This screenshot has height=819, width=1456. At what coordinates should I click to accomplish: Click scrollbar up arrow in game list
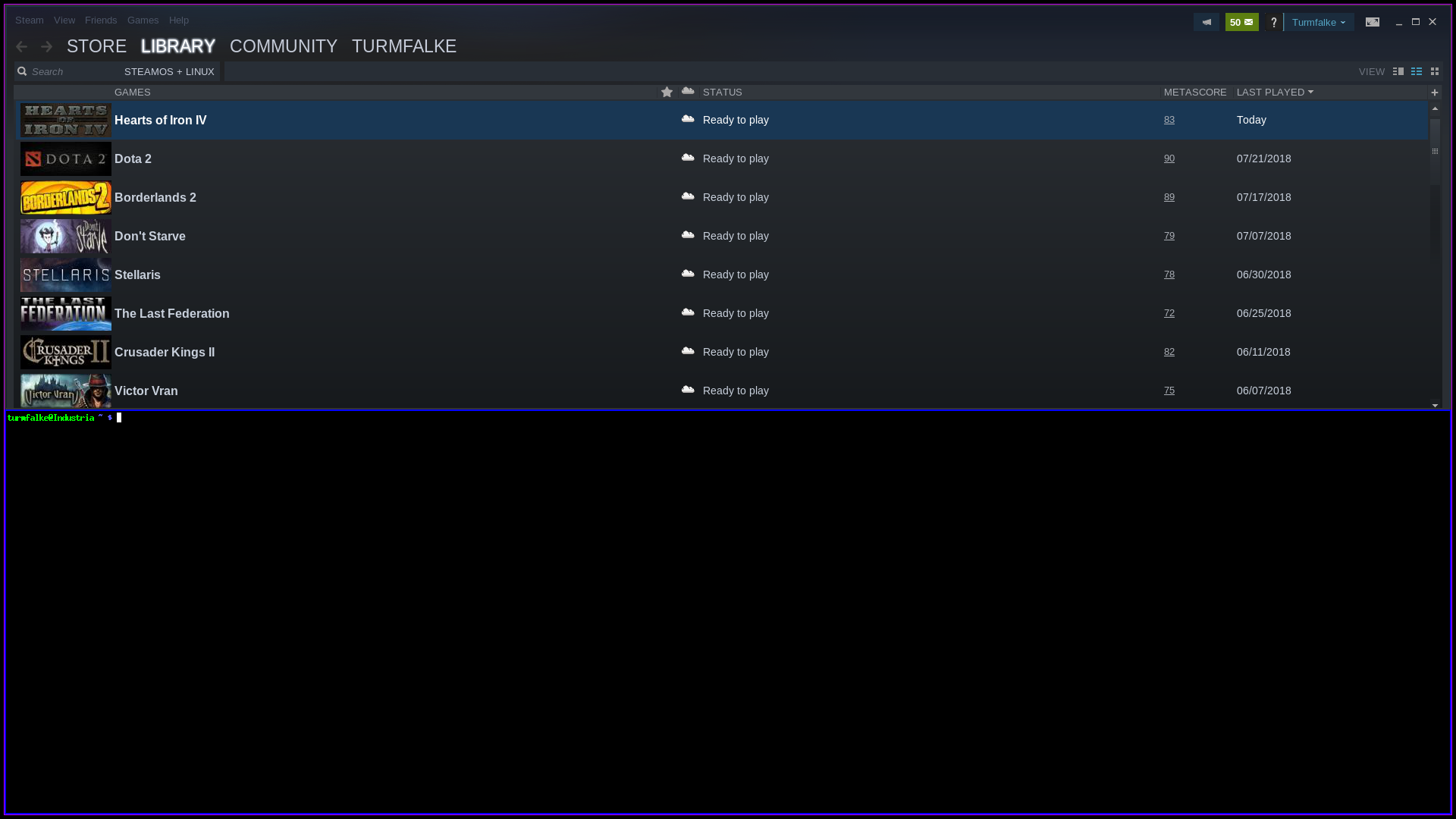coord(1435,108)
